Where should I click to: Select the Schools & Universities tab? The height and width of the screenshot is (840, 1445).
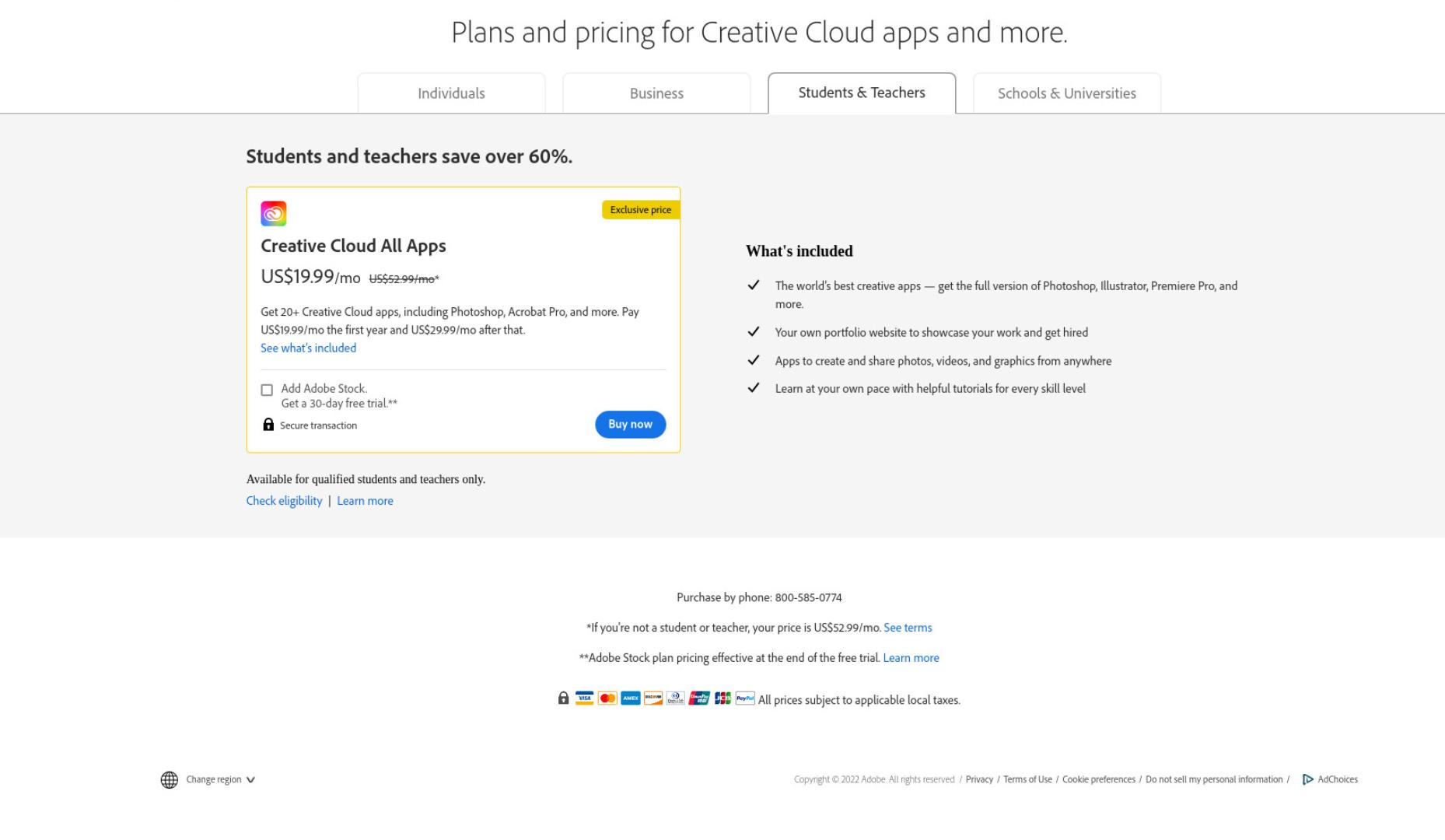pos(1067,93)
